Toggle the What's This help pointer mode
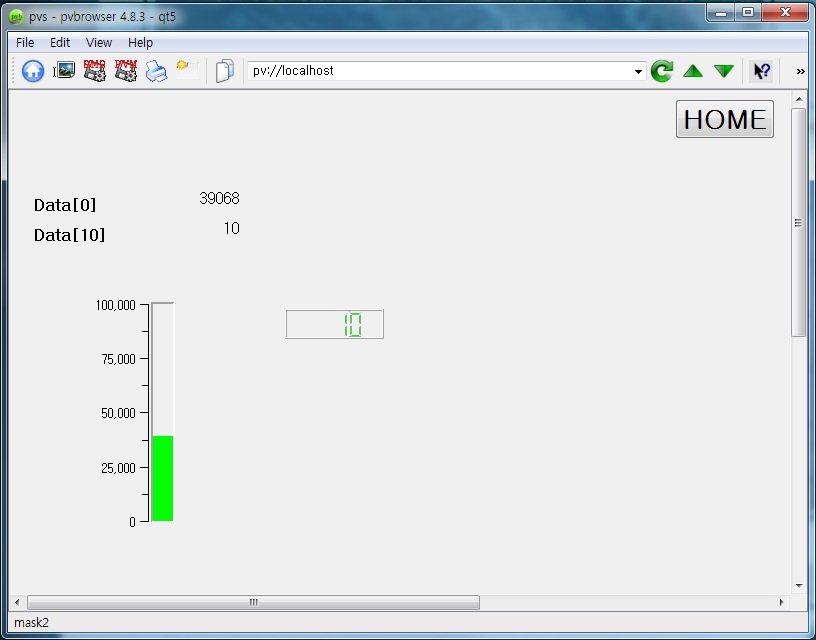Image resolution: width=816 pixels, height=640 pixels. 760,70
